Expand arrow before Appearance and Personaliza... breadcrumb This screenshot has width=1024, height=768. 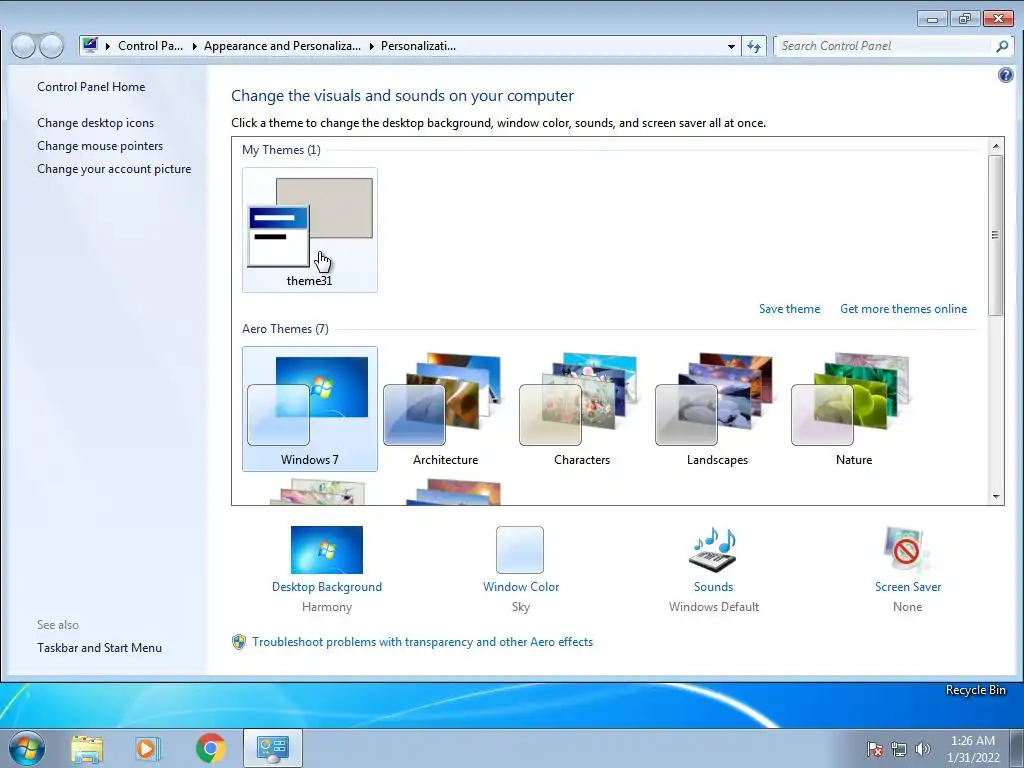pos(194,46)
